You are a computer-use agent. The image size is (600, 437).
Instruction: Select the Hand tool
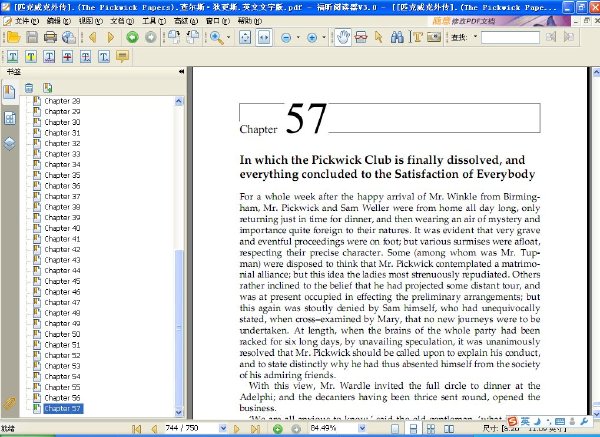coord(343,37)
